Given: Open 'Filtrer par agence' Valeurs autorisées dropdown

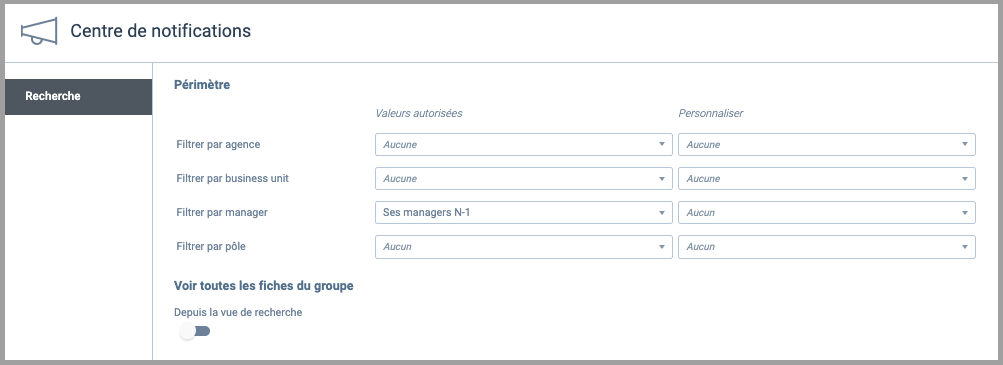Looking at the screenshot, I should point(523,144).
